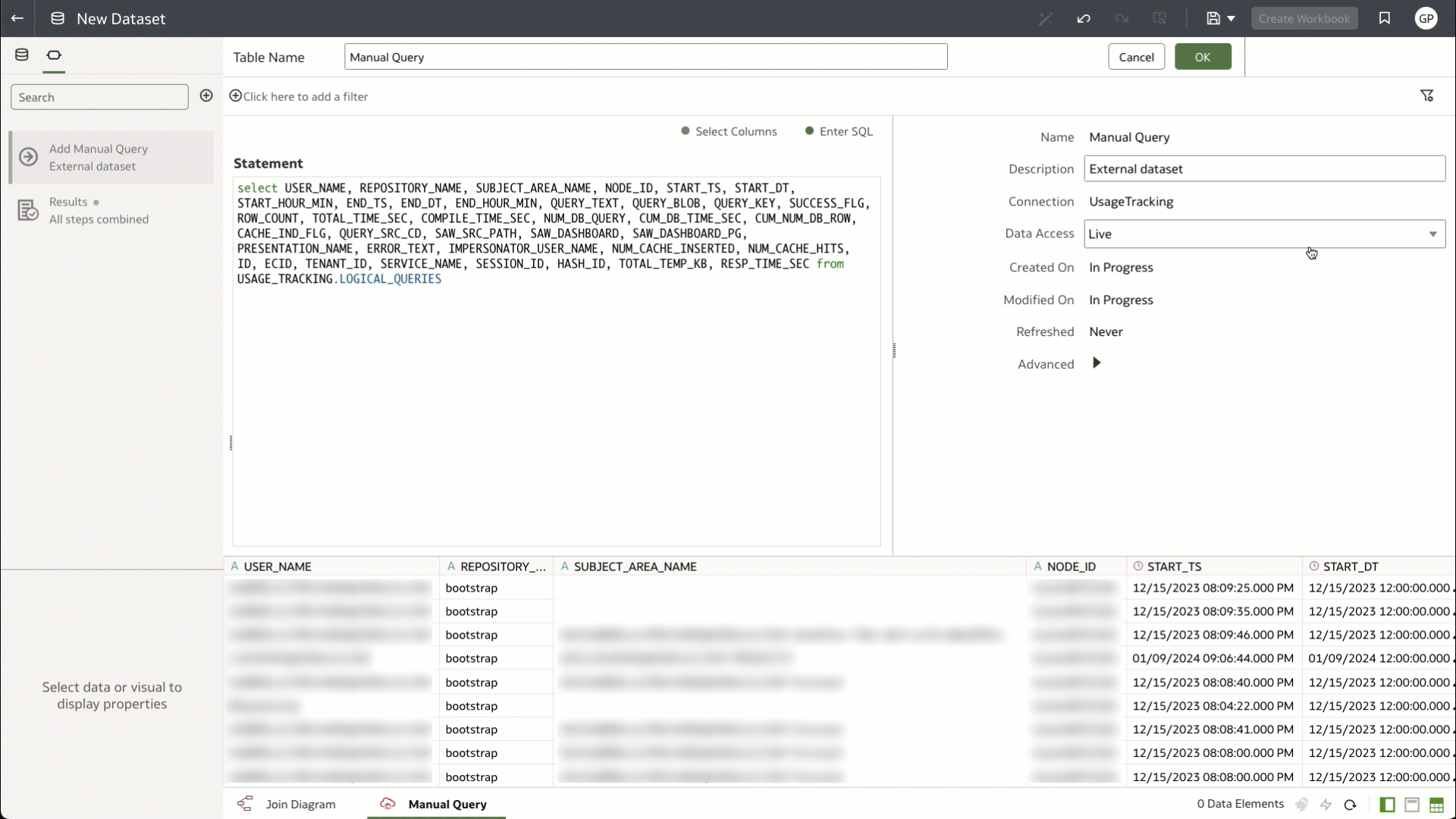Image resolution: width=1456 pixels, height=819 pixels.
Task: Redo the last change
Action: pyautogui.click(x=1122, y=18)
